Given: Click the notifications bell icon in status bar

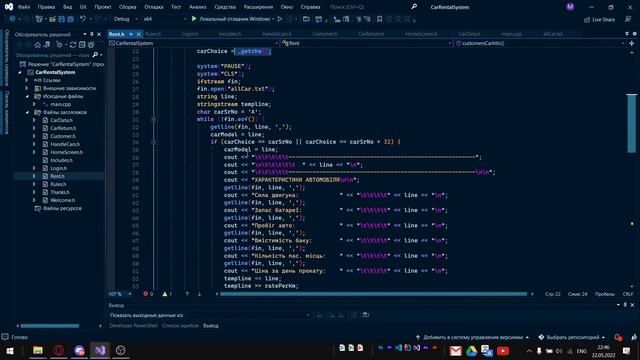Looking at the screenshot, I should pos(618,337).
